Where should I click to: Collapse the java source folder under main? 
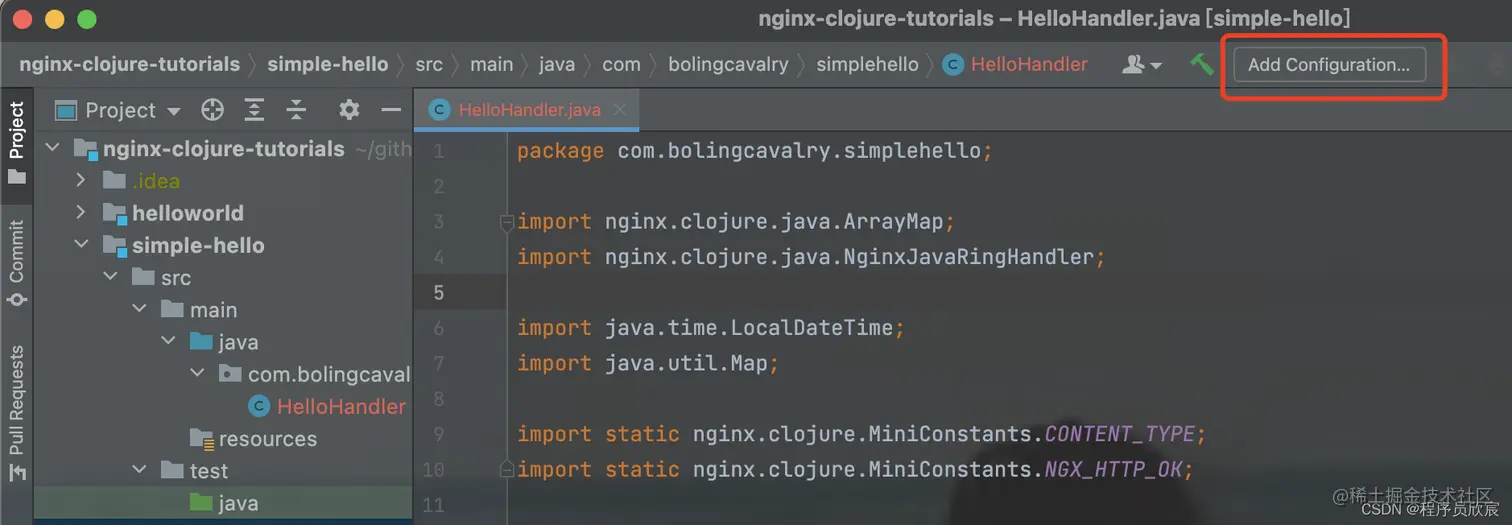pos(169,342)
